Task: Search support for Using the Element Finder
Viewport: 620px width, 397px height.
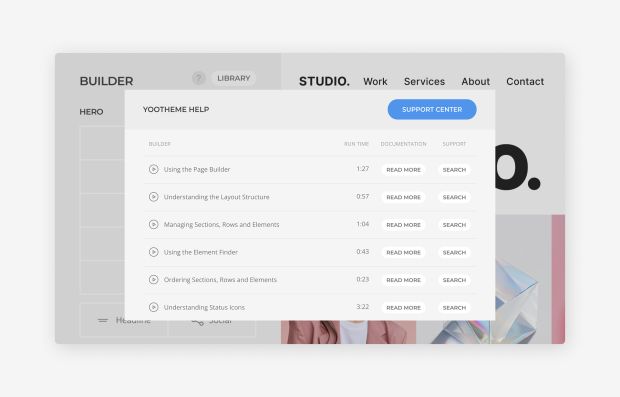Action: [x=454, y=252]
